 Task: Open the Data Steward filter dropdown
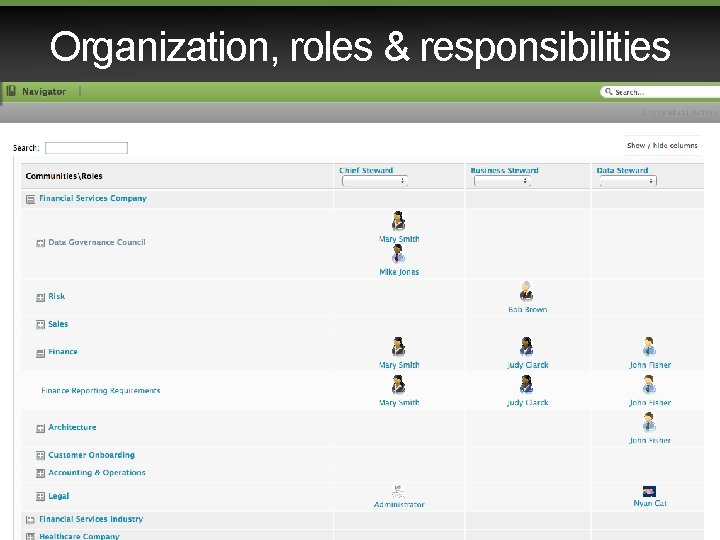pos(628,181)
